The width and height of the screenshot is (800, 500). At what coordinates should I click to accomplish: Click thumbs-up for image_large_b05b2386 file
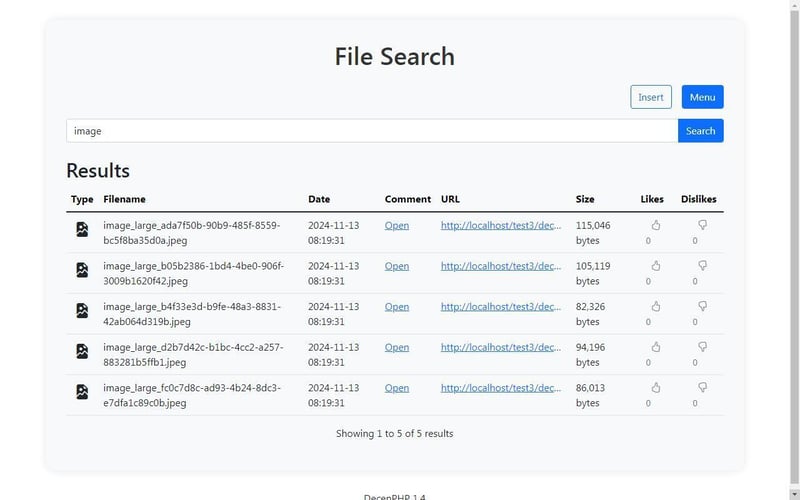[x=656, y=266]
